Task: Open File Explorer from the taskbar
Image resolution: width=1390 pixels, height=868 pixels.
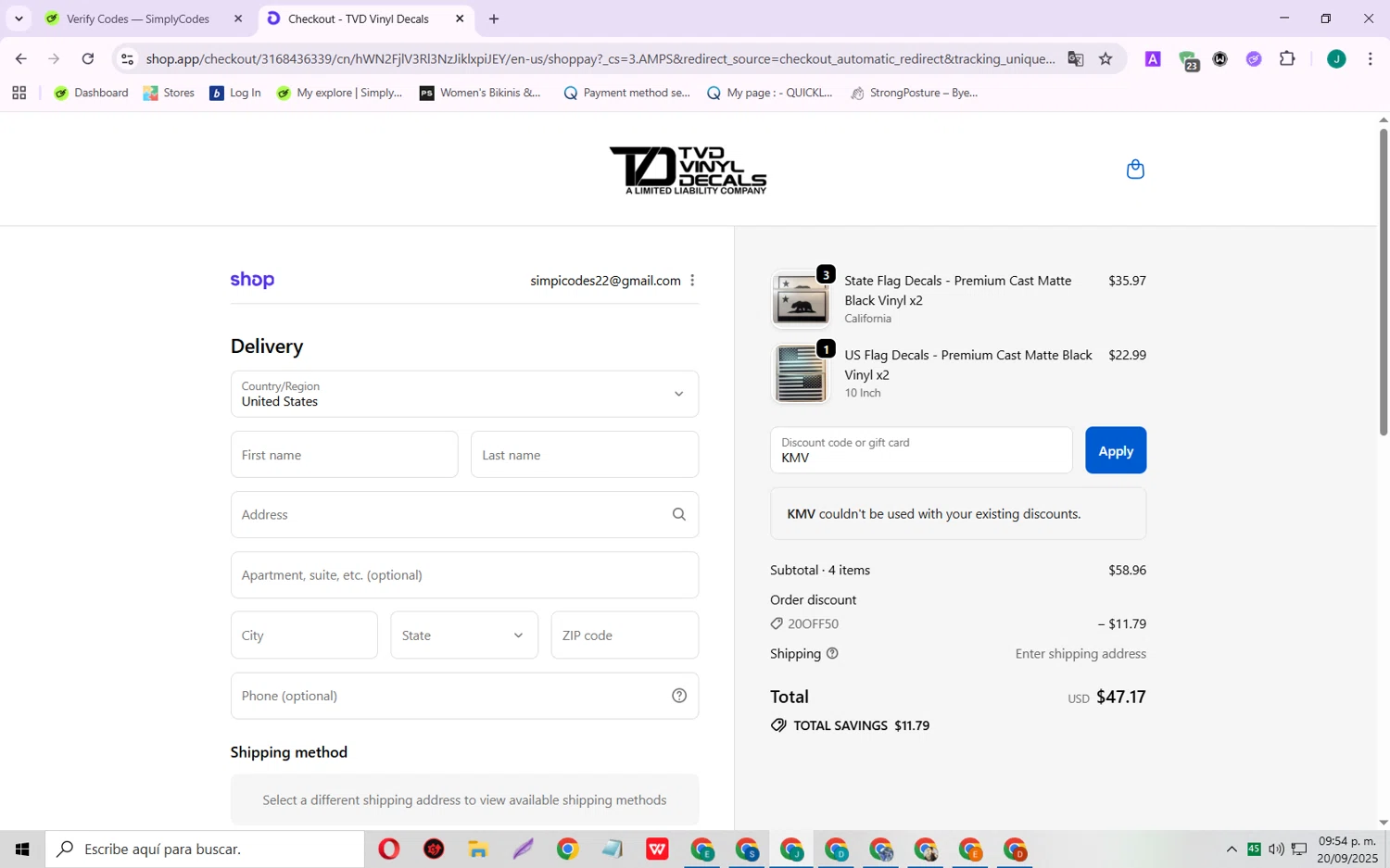Action: 478,849
